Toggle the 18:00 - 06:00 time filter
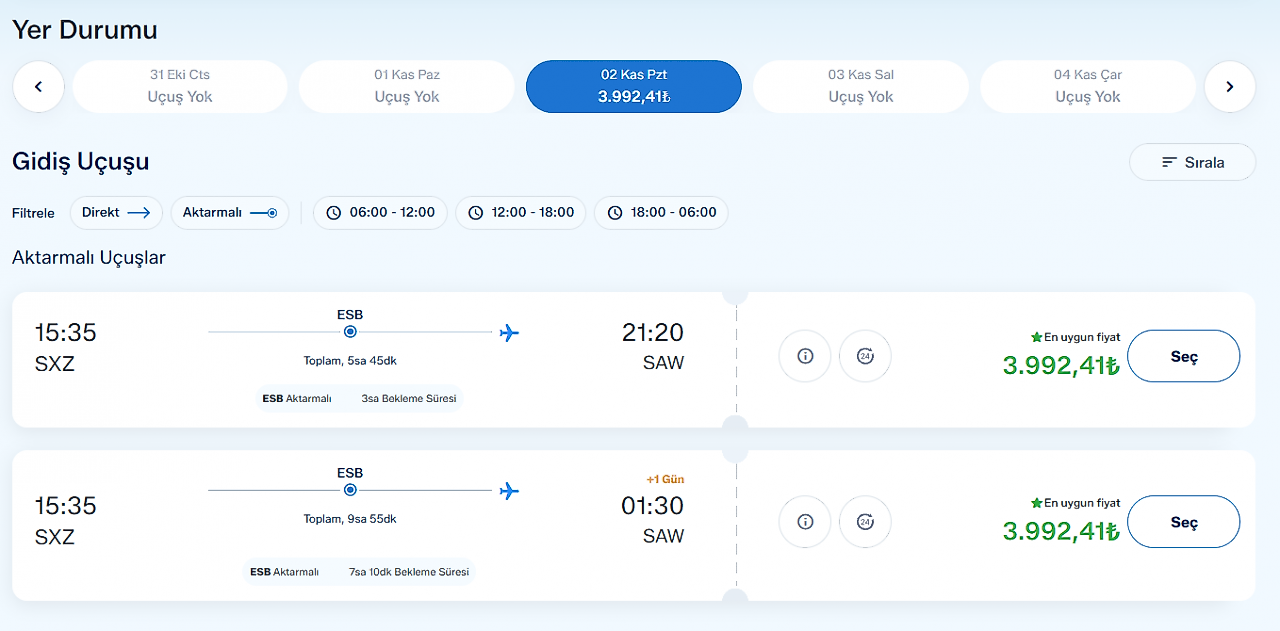This screenshot has height=631, width=1280. coord(661,213)
